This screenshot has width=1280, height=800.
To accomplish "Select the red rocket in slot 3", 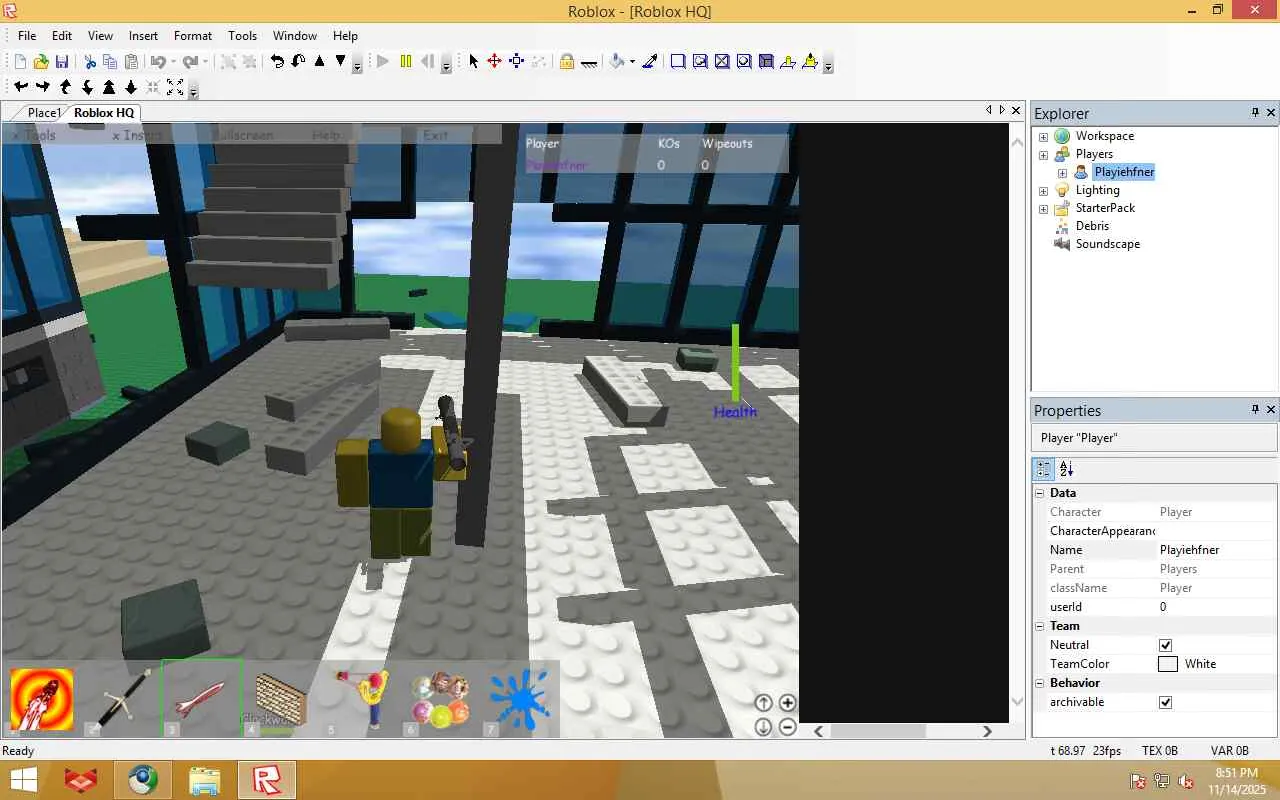I will click(x=202, y=699).
